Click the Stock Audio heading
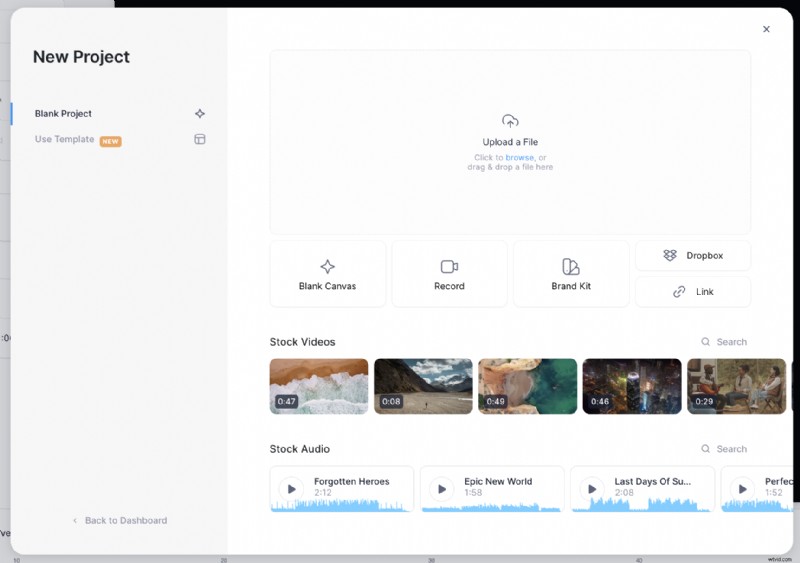 (x=299, y=449)
